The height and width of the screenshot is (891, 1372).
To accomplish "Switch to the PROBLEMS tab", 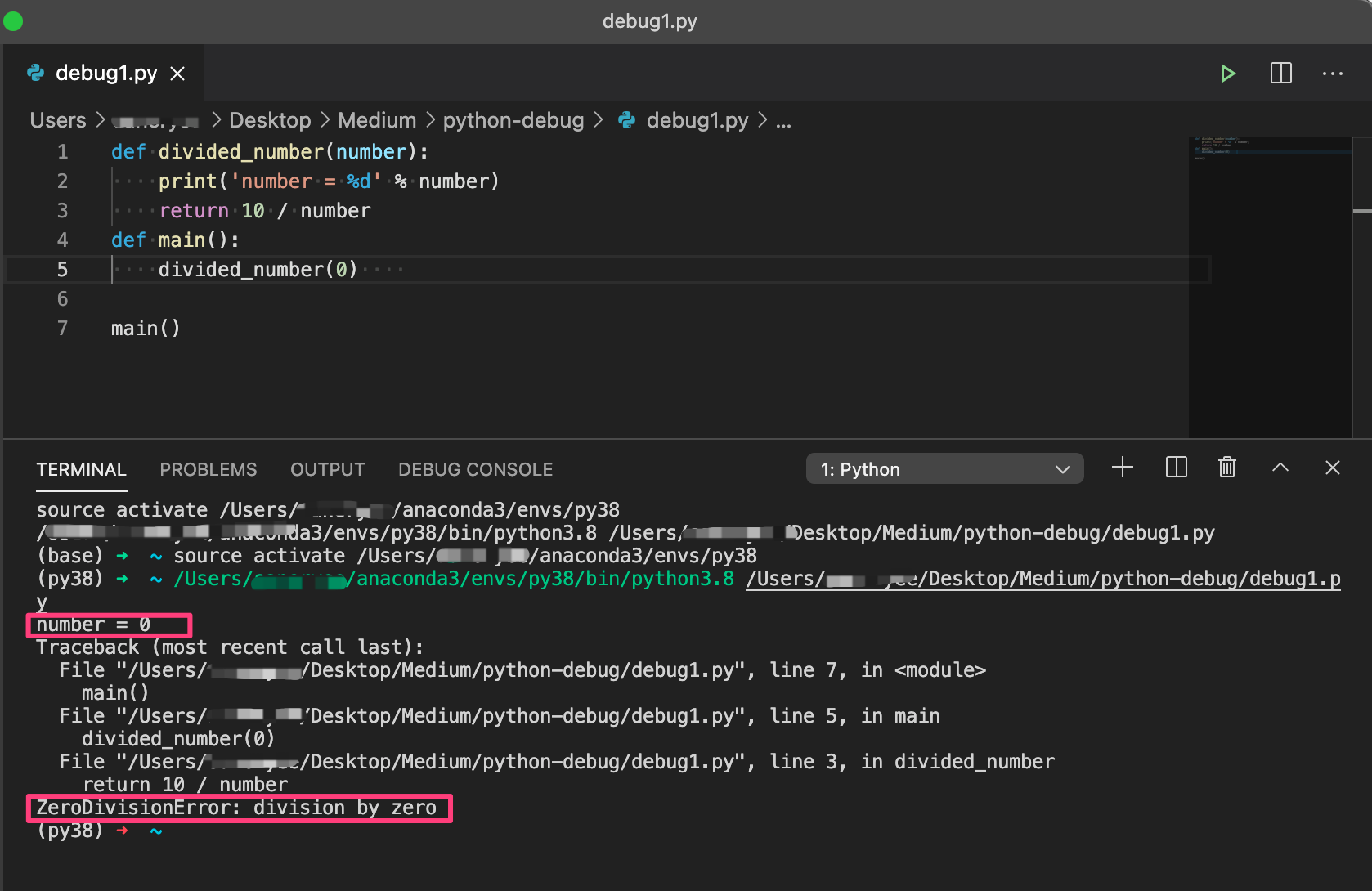I will coord(208,469).
